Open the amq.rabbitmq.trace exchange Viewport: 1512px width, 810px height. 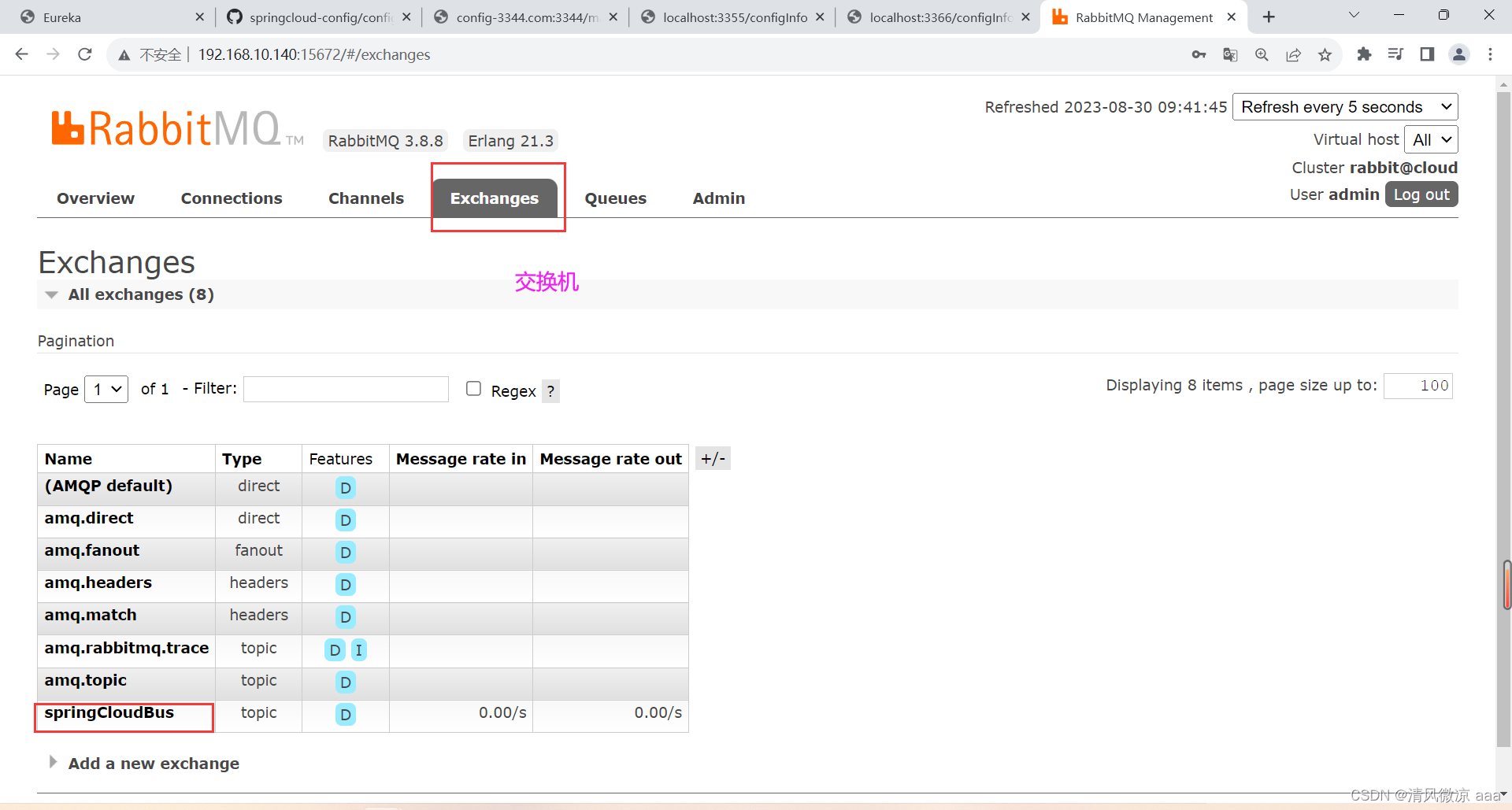click(x=127, y=648)
